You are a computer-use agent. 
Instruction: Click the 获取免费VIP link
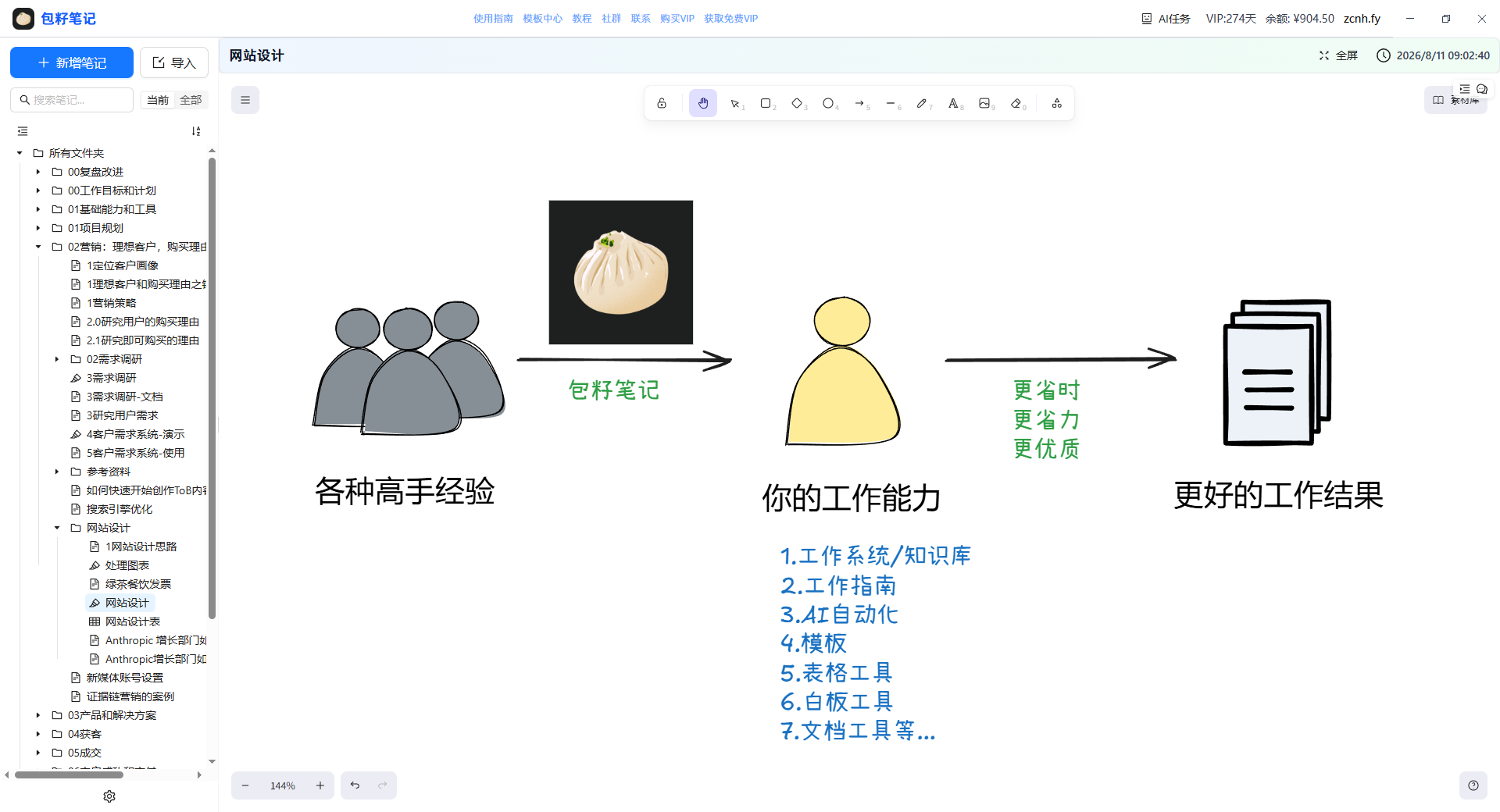coord(731,19)
